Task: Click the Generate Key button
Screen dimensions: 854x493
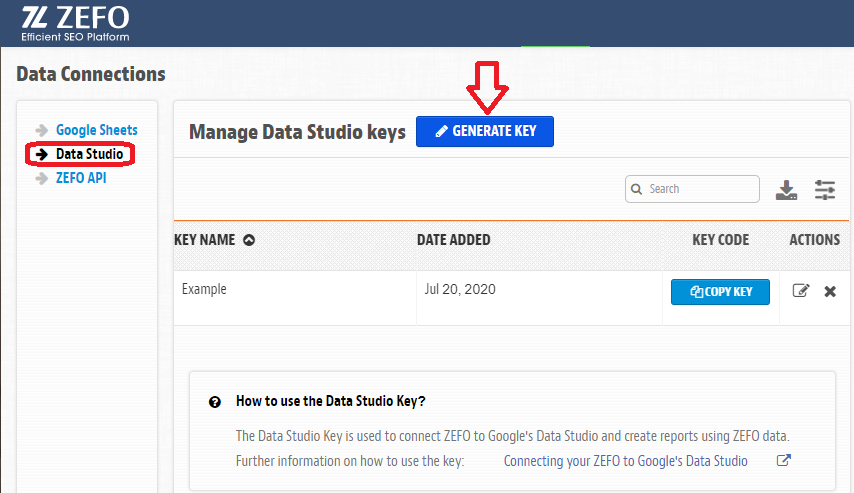Action: [485, 131]
